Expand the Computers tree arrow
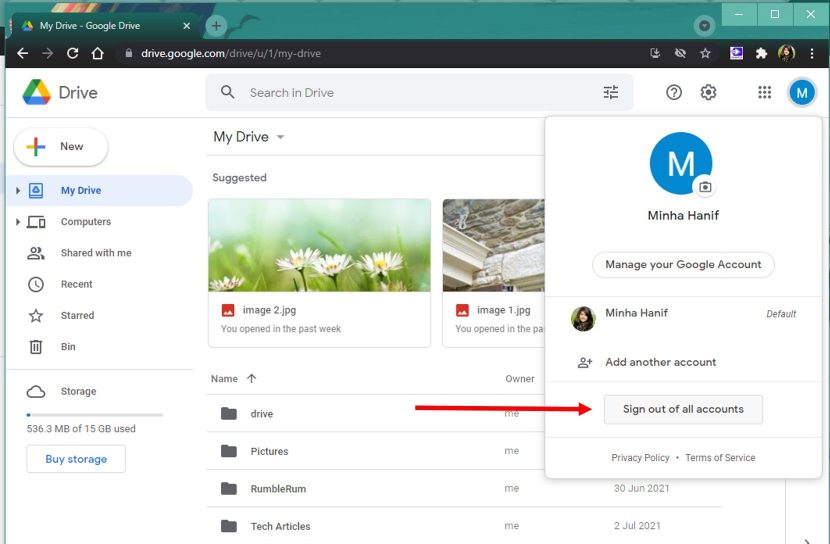Screen dimensions: 830x544 point(17,222)
